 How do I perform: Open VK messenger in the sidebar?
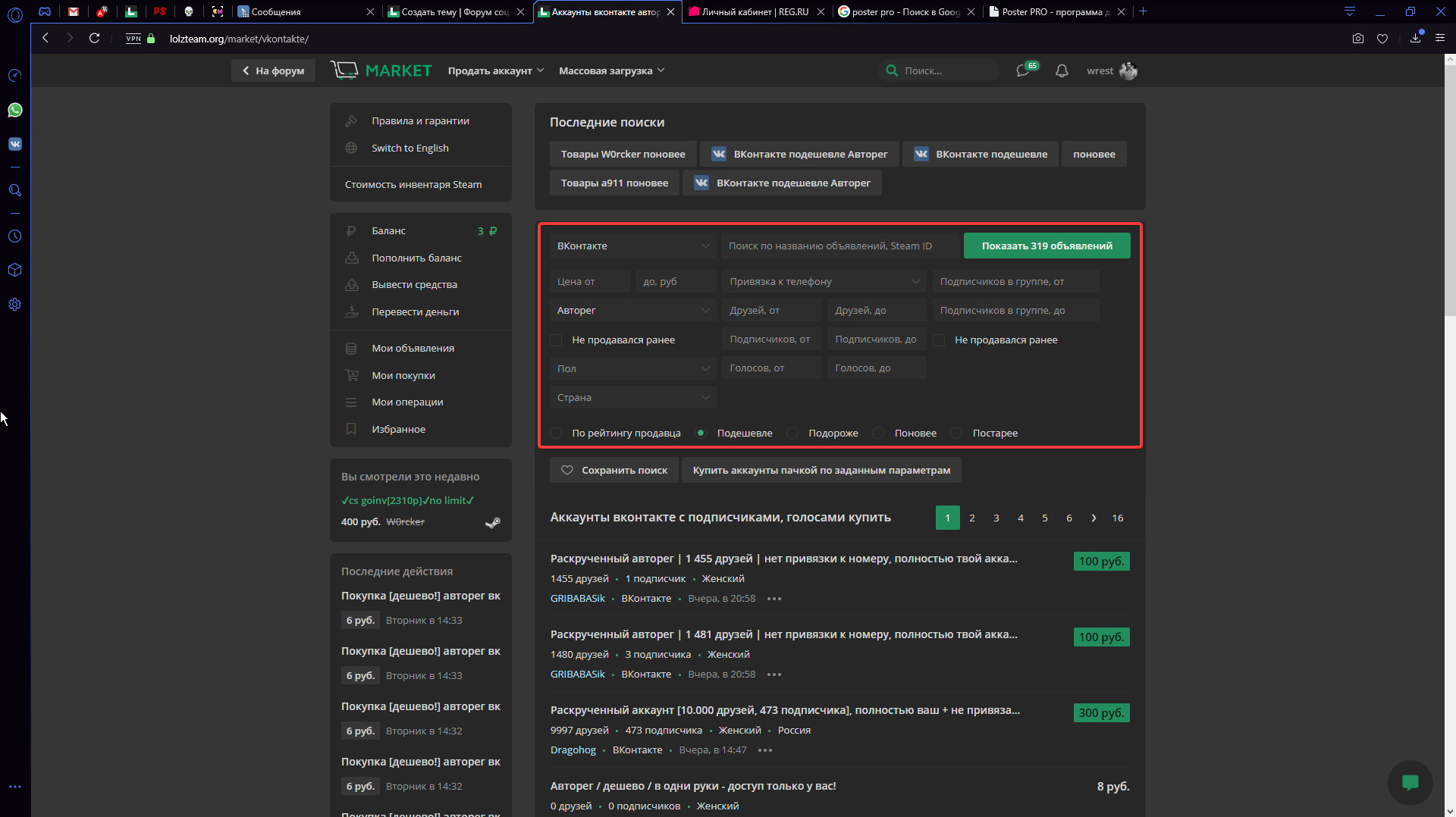point(15,144)
